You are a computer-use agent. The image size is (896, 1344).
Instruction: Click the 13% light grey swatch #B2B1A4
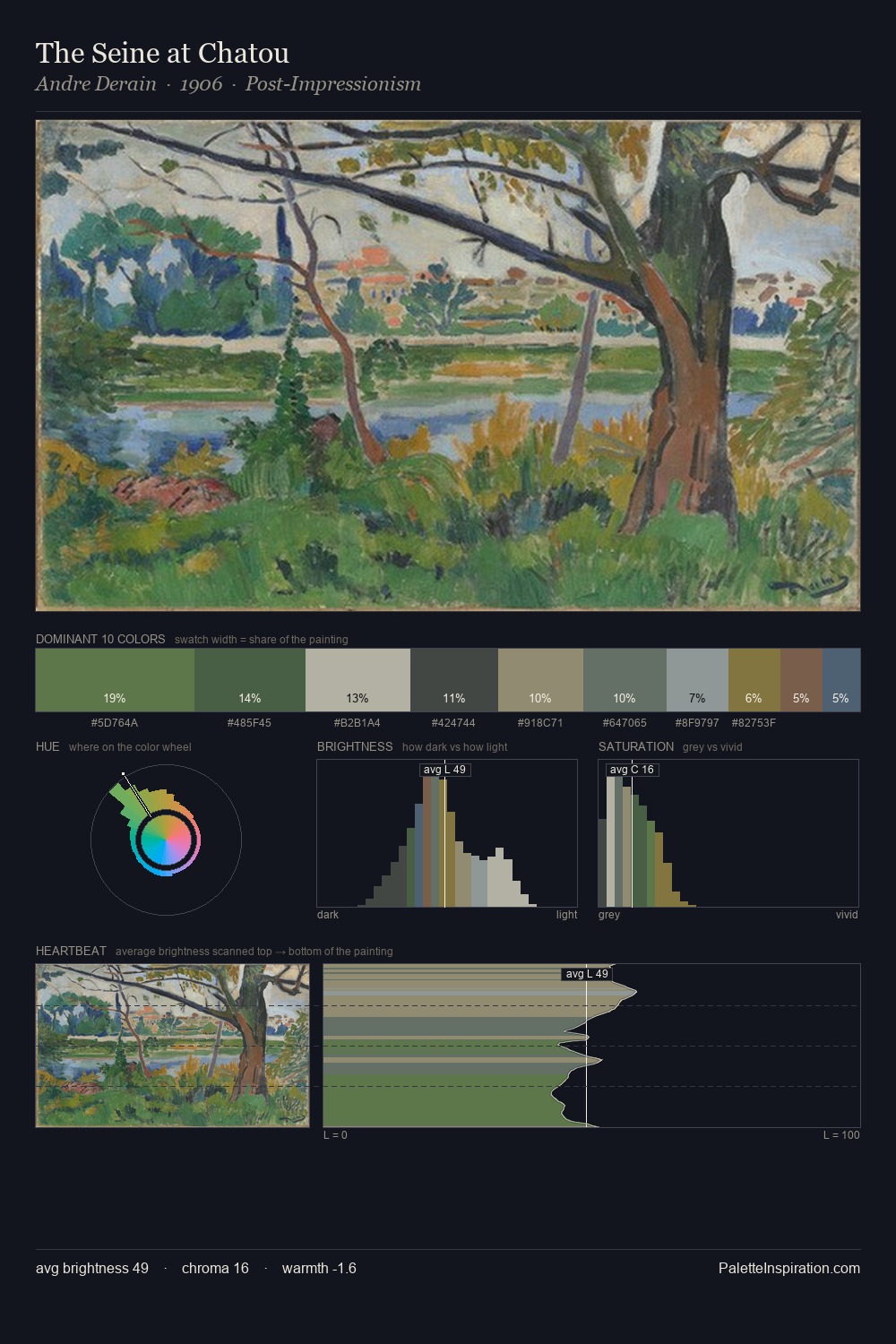[358, 680]
